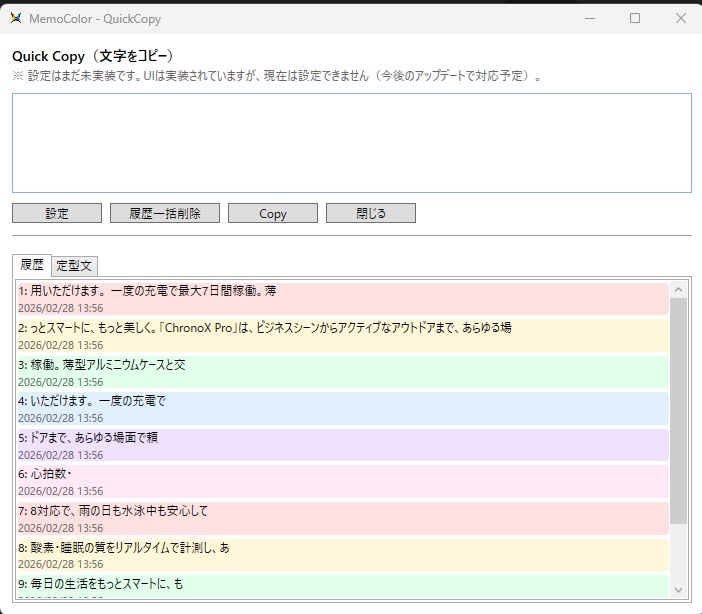
Task: Open settings with the 設定 button
Action: pyautogui.click(x=57, y=213)
